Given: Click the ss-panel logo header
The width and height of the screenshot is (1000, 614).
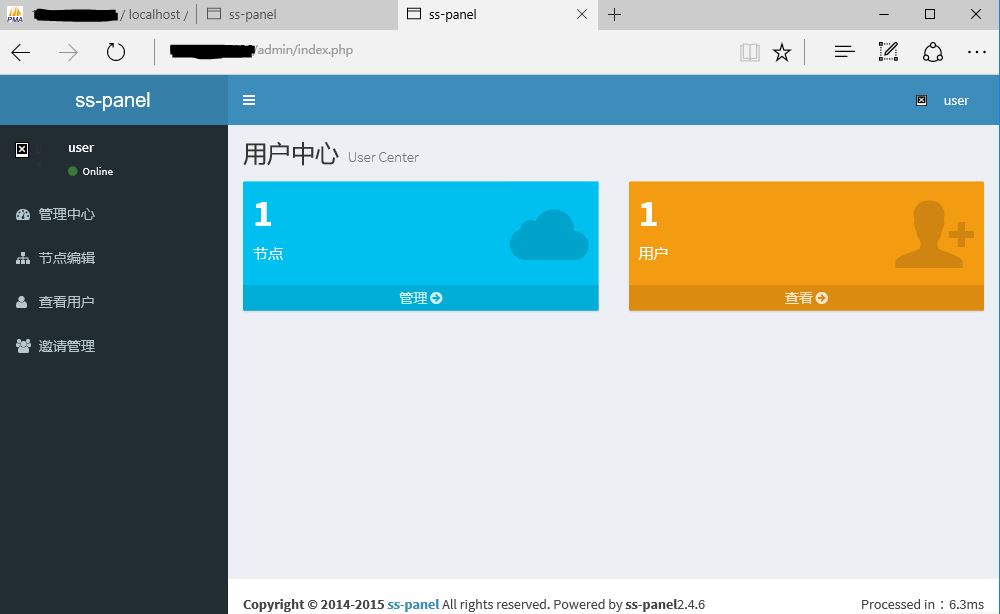Looking at the screenshot, I should [113, 100].
